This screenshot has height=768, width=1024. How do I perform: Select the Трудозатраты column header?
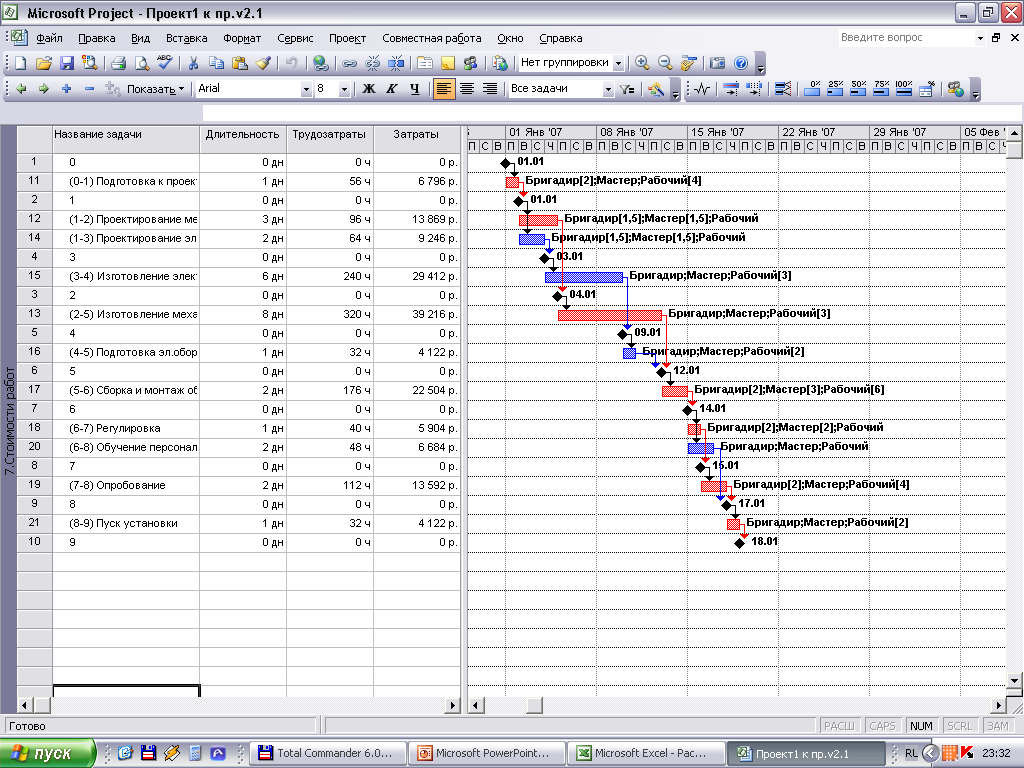coord(329,135)
